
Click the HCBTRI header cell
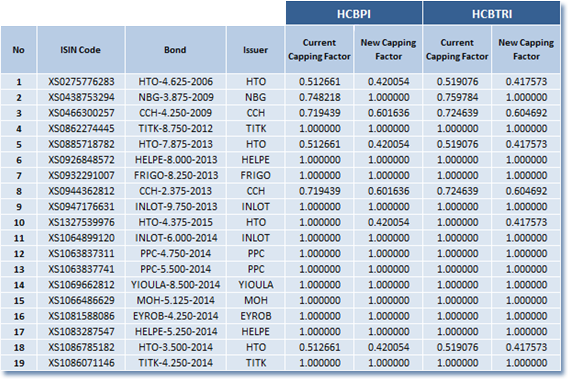tap(491, 13)
